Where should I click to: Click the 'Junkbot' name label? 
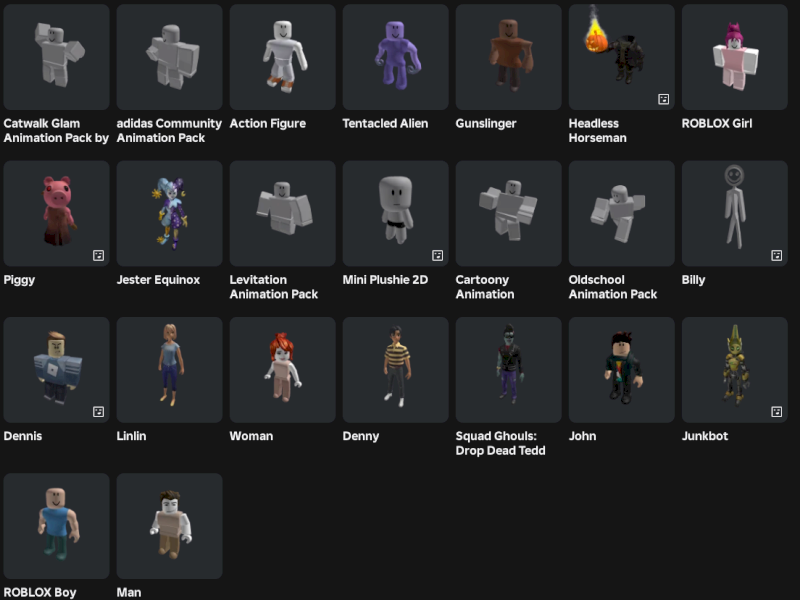tap(705, 436)
